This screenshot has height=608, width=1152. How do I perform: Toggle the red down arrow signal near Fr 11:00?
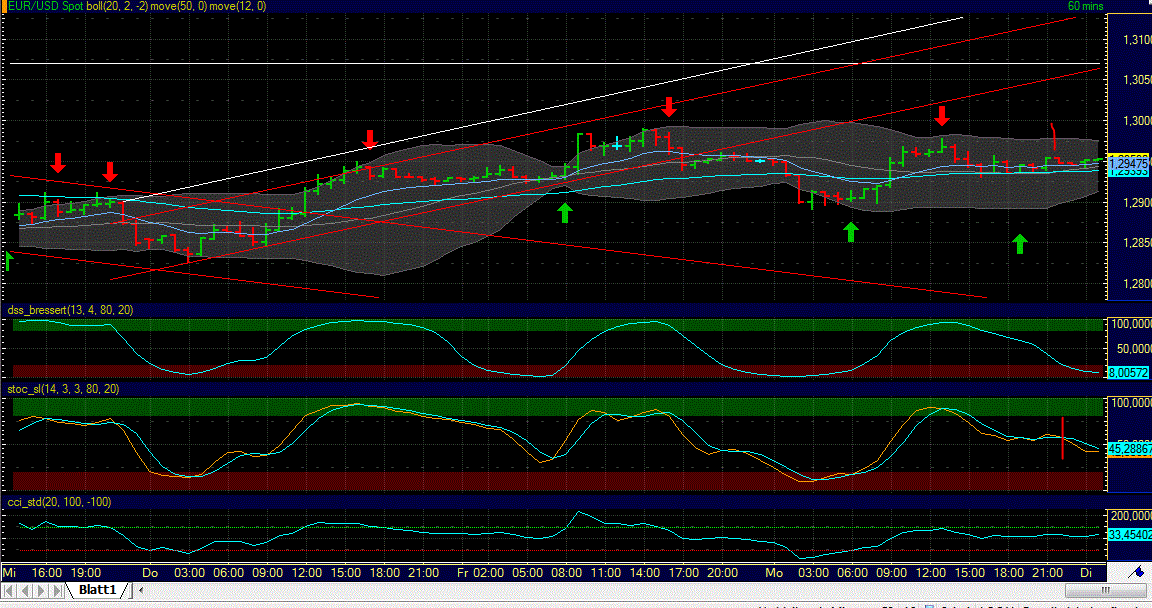tap(668, 108)
